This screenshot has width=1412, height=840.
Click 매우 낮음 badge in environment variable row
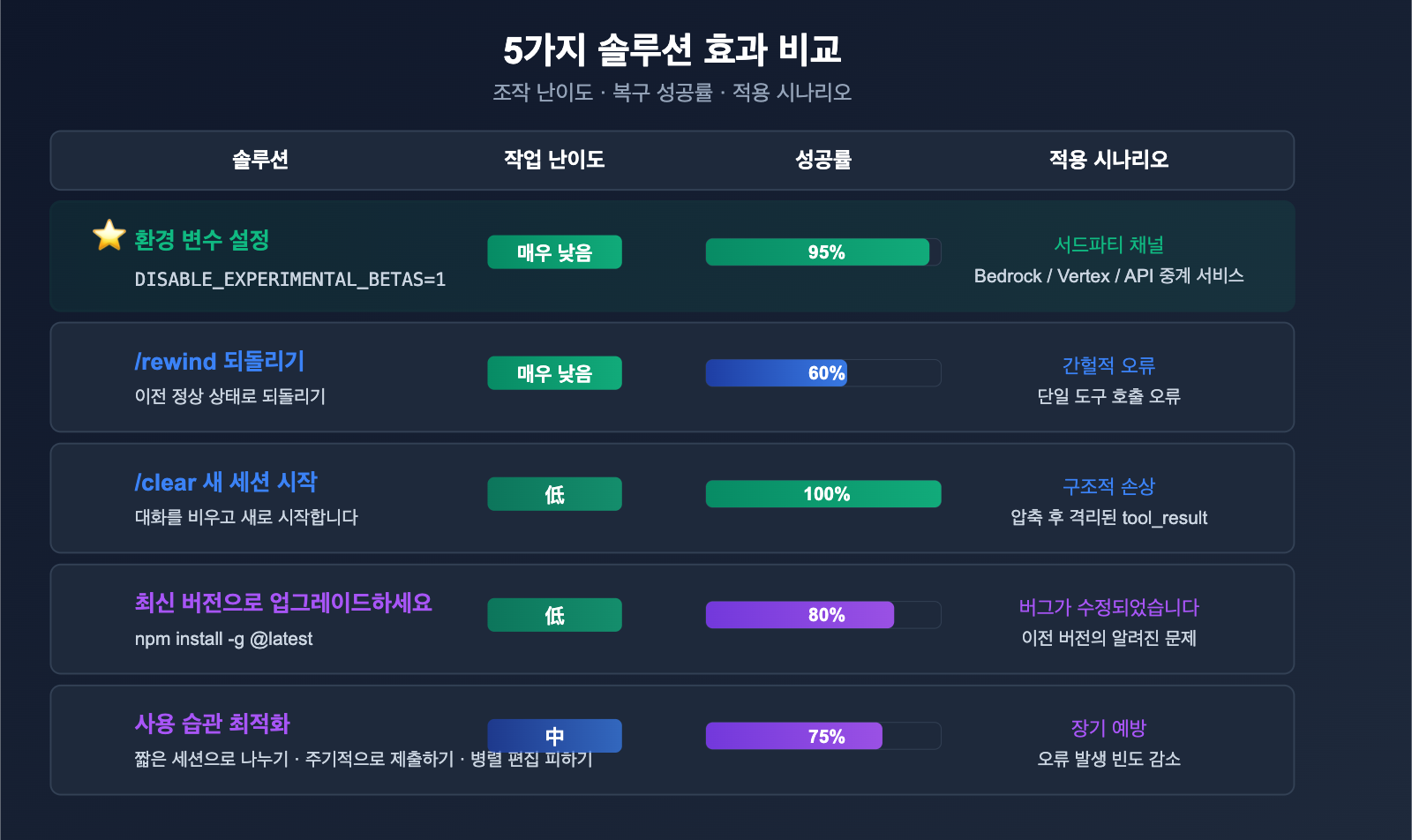coord(554,252)
